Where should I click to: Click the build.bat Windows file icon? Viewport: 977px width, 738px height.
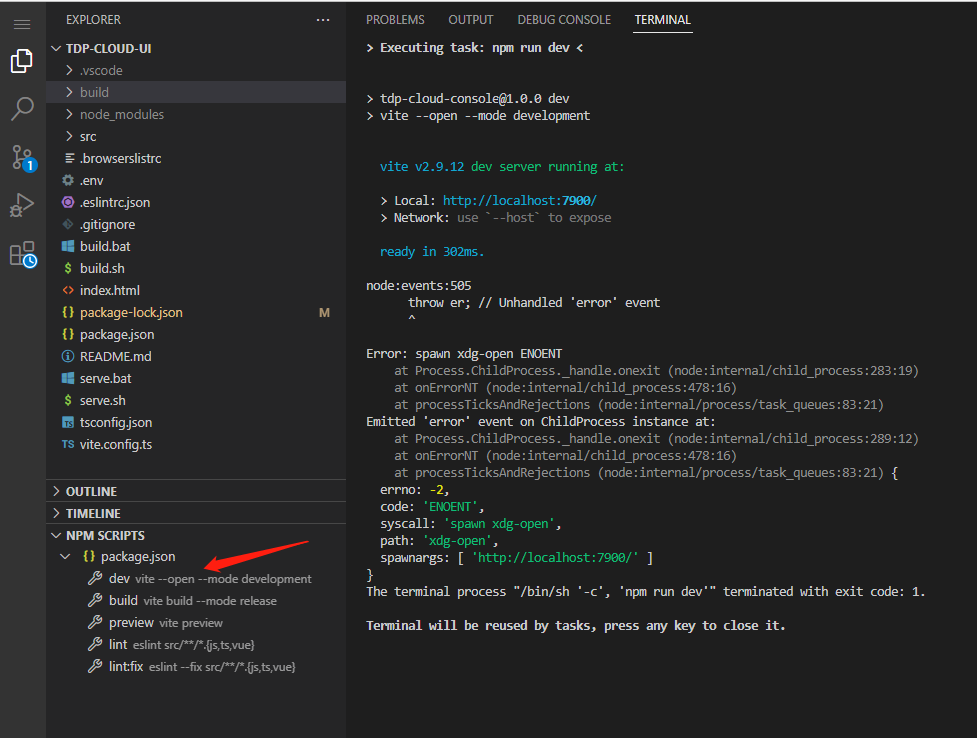[68, 246]
